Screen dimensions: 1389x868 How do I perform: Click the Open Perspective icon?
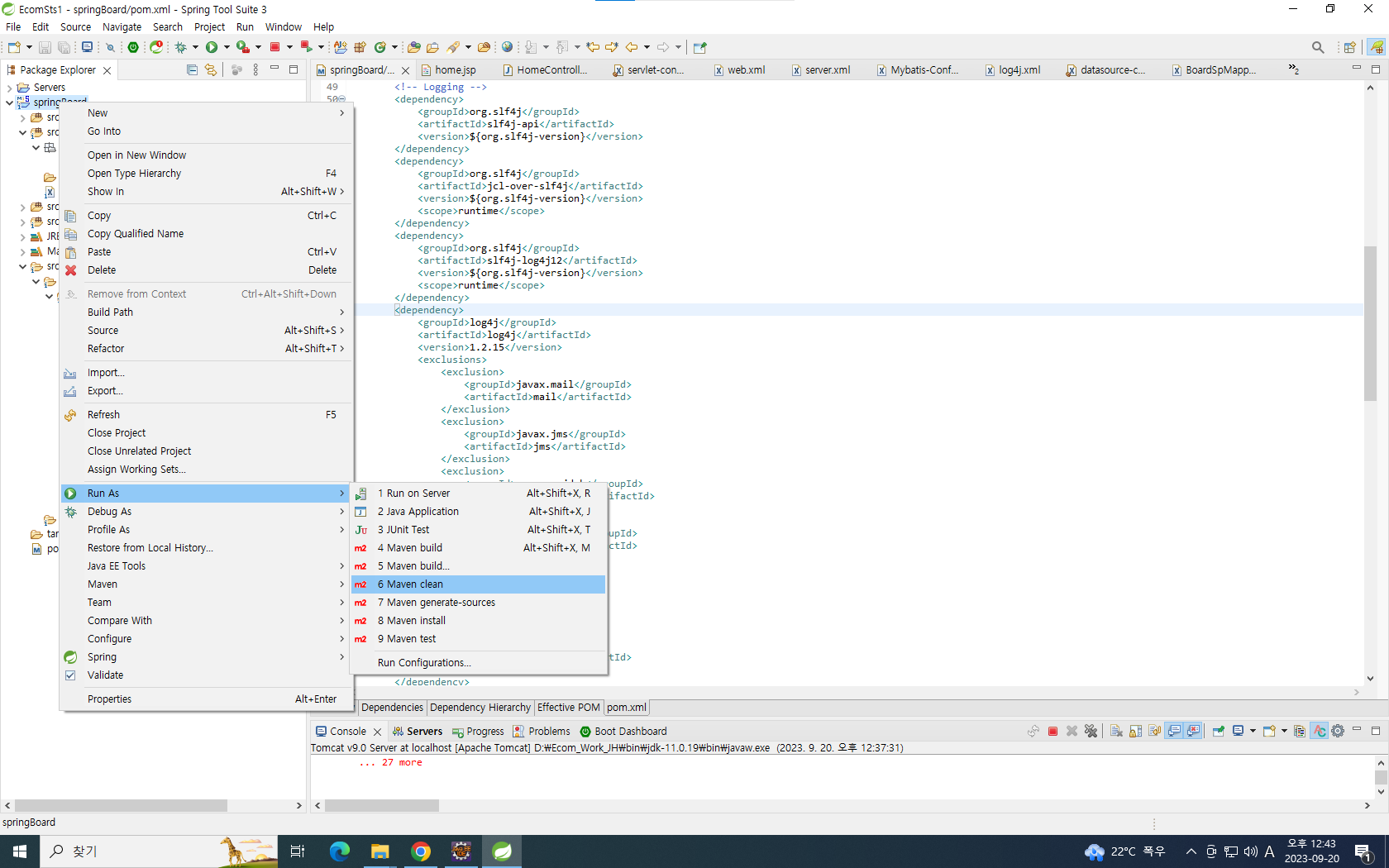[x=1349, y=47]
